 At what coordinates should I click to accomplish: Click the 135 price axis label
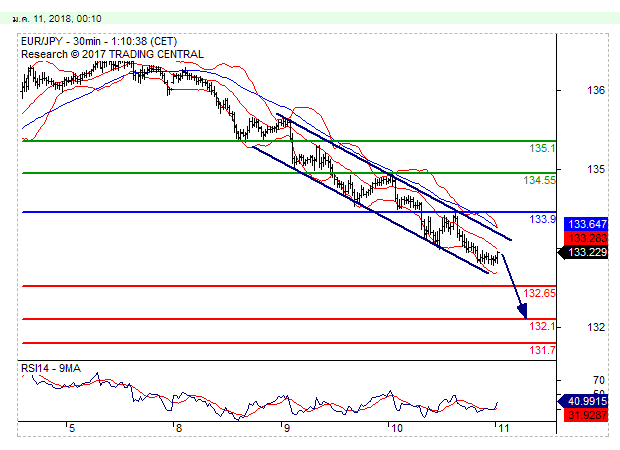(x=596, y=169)
